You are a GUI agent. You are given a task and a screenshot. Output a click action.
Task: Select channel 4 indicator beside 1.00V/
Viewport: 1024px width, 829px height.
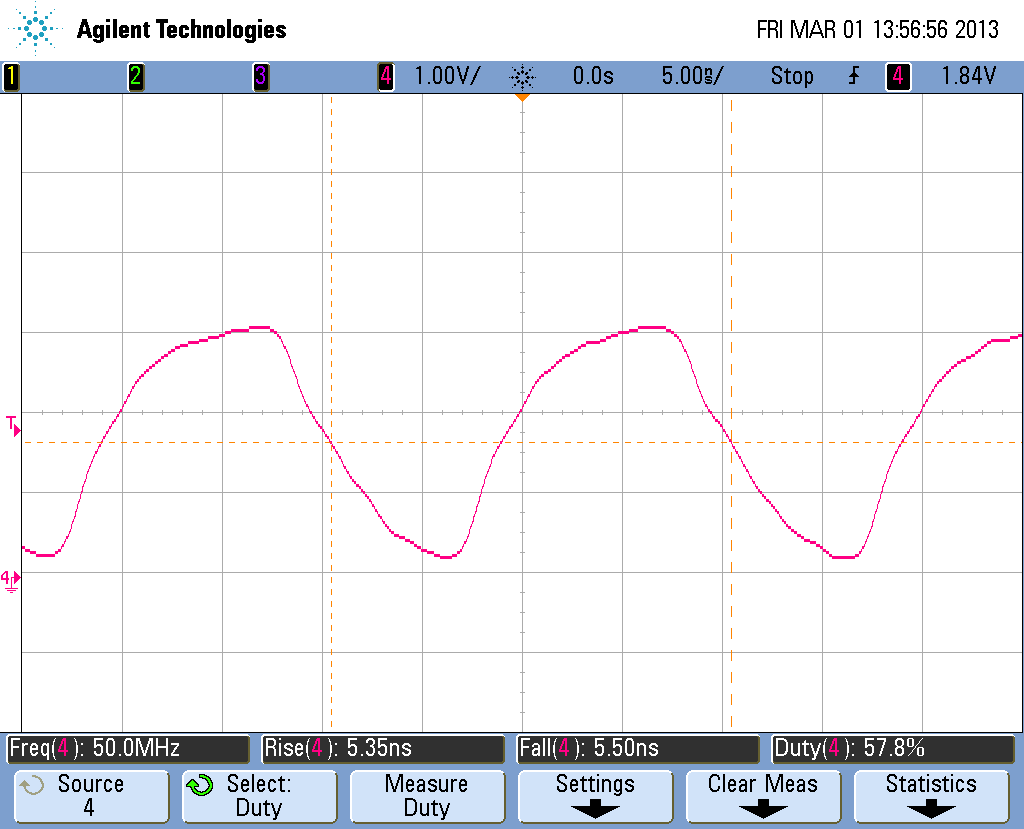386,76
